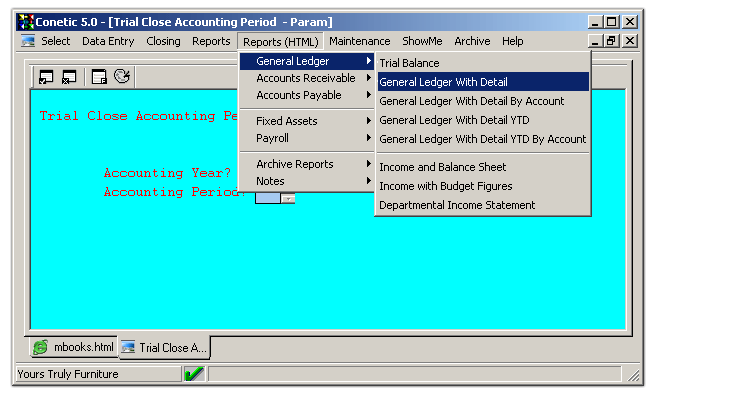Expand the Payroll submenu
This screenshot has width=729, height=409.
306,138
